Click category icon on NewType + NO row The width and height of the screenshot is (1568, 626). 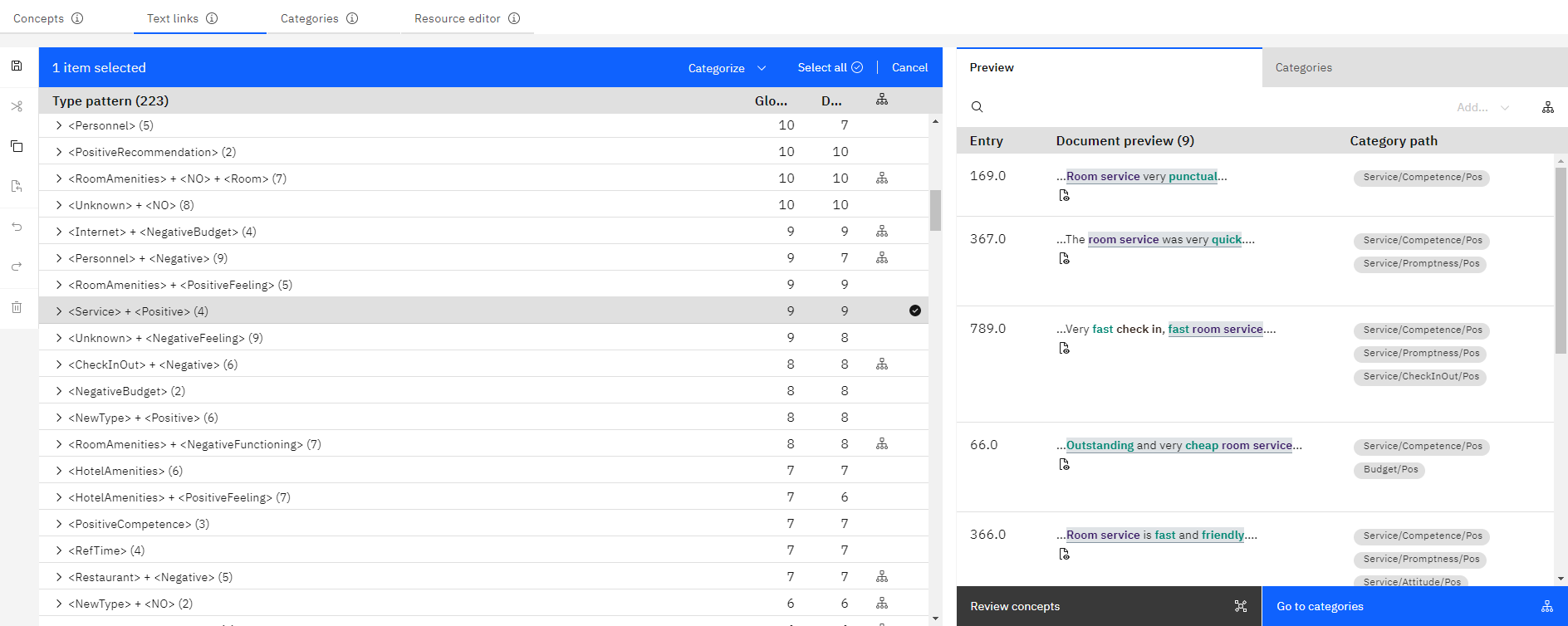[882, 603]
